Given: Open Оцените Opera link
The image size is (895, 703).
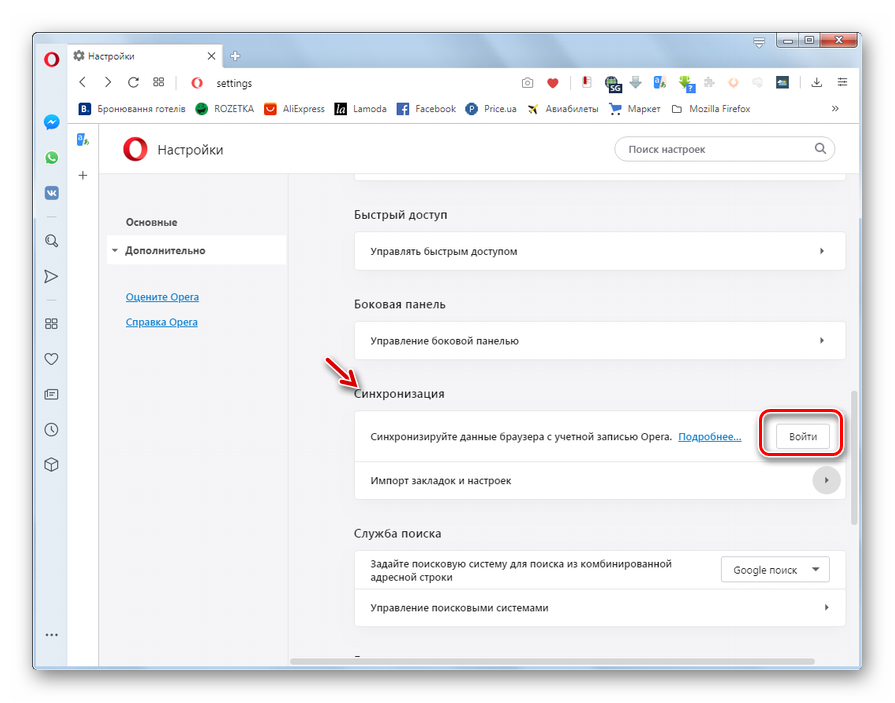Looking at the screenshot, I should pyautogui.click(x=162, y=297).
